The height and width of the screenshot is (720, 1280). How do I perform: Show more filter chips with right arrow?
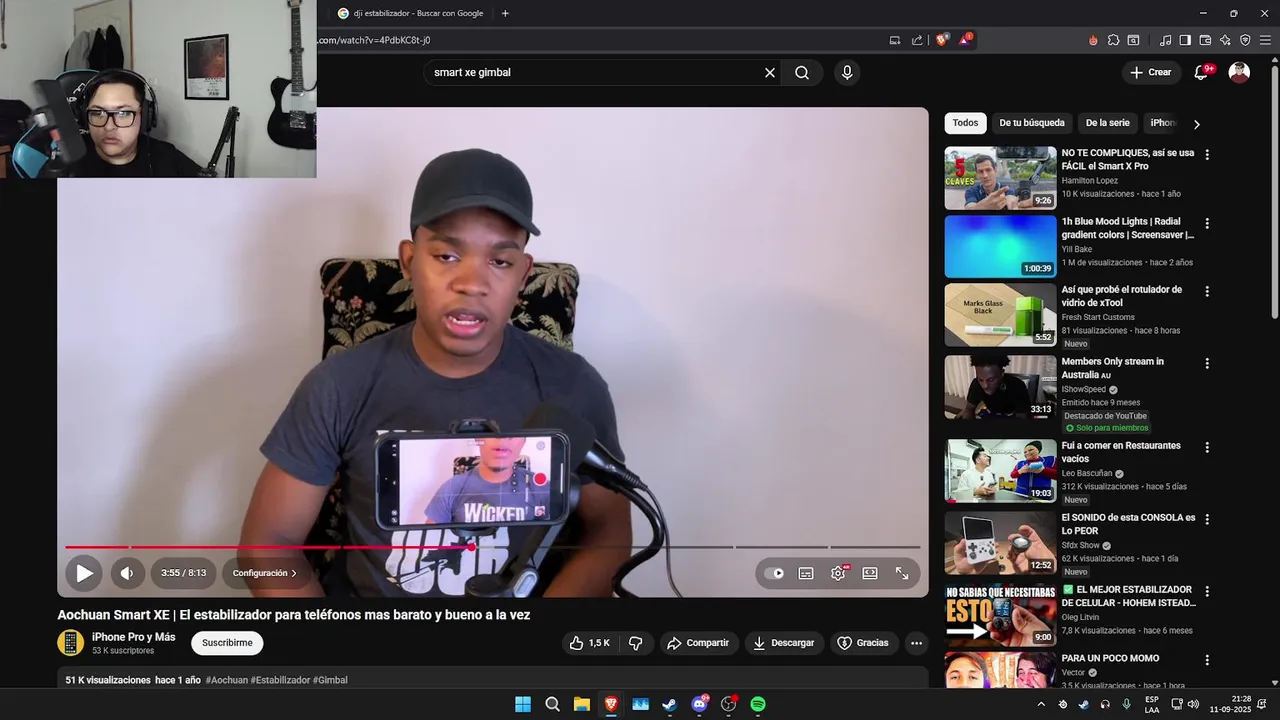tap(1196, 124)
